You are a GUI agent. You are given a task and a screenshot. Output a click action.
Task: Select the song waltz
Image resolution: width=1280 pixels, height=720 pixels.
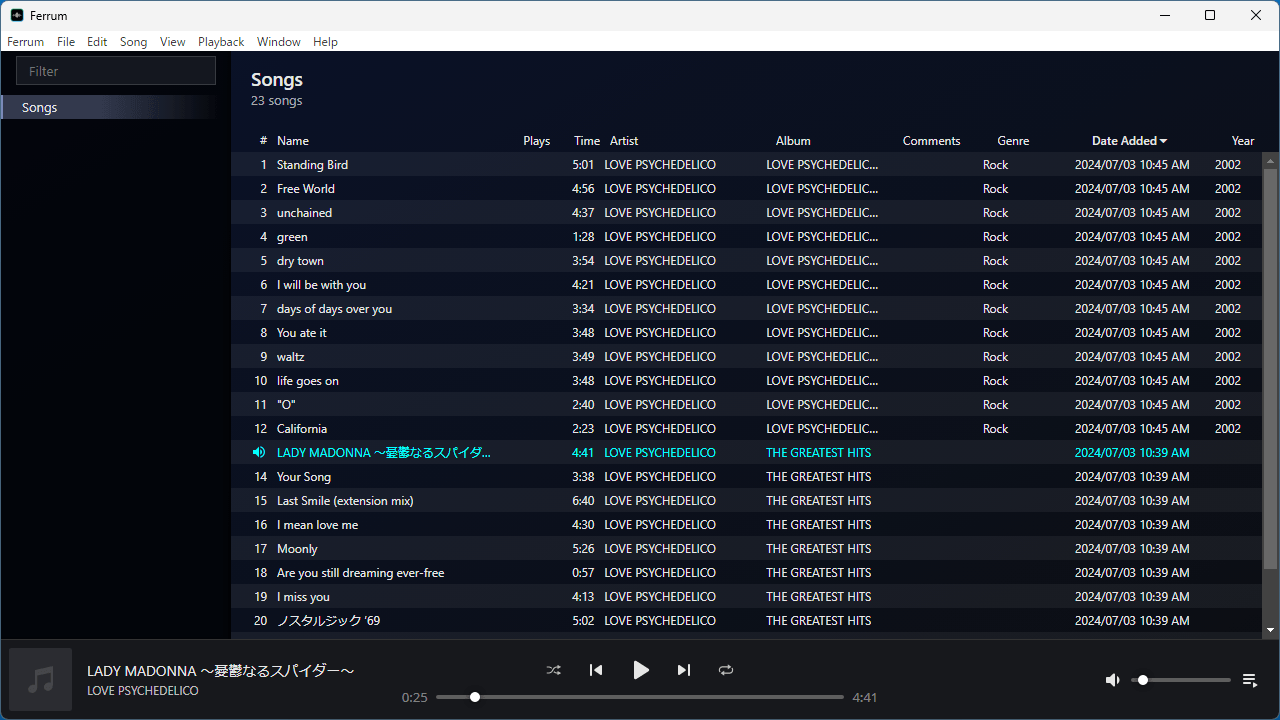pyautogui.click(x=747, y=357)
